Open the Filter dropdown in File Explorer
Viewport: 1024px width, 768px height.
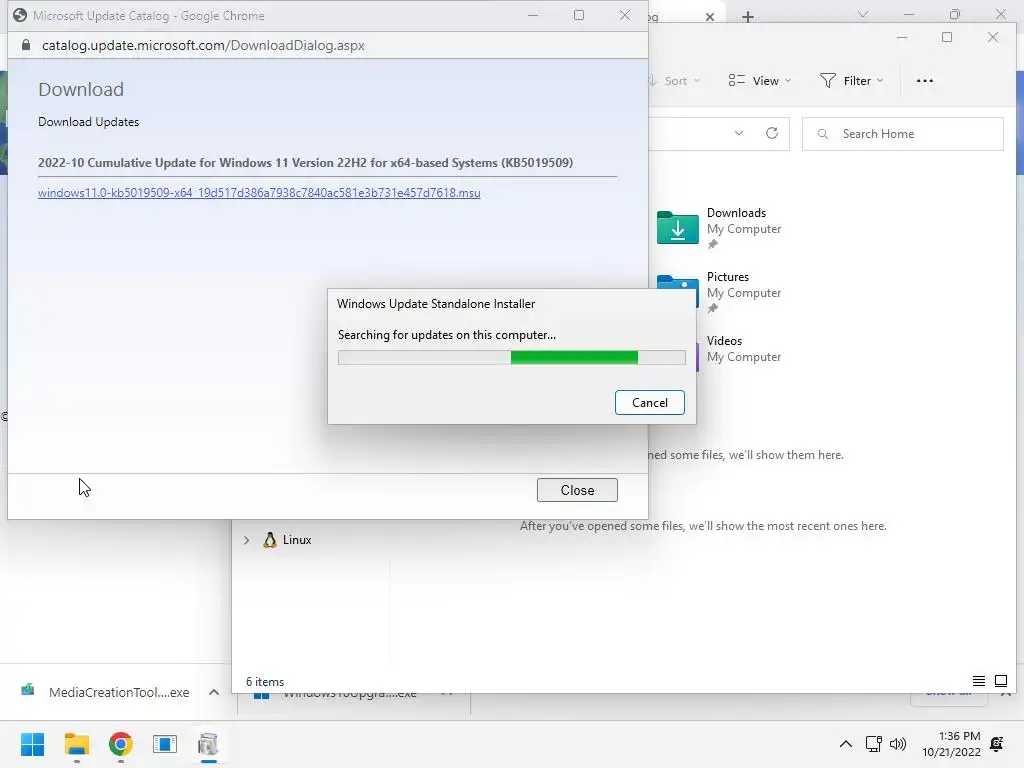[852, 81]
